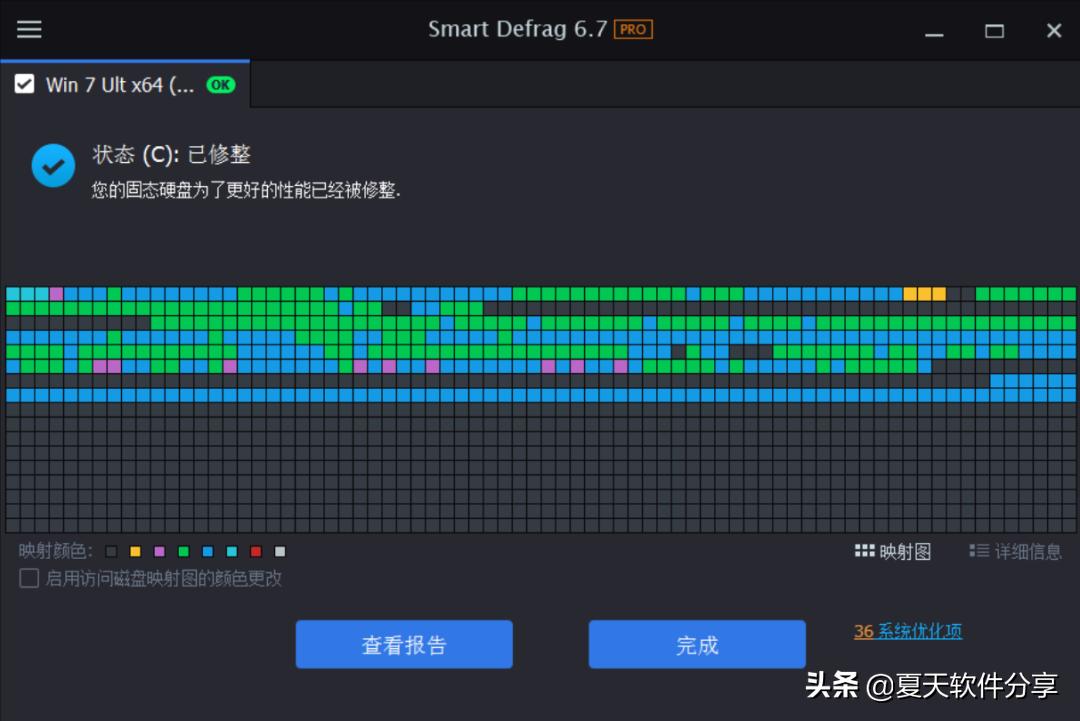Screen dimensions: 1080x721
Task: Click the yellow legend color swatch
Action: (x=135, y=551)
